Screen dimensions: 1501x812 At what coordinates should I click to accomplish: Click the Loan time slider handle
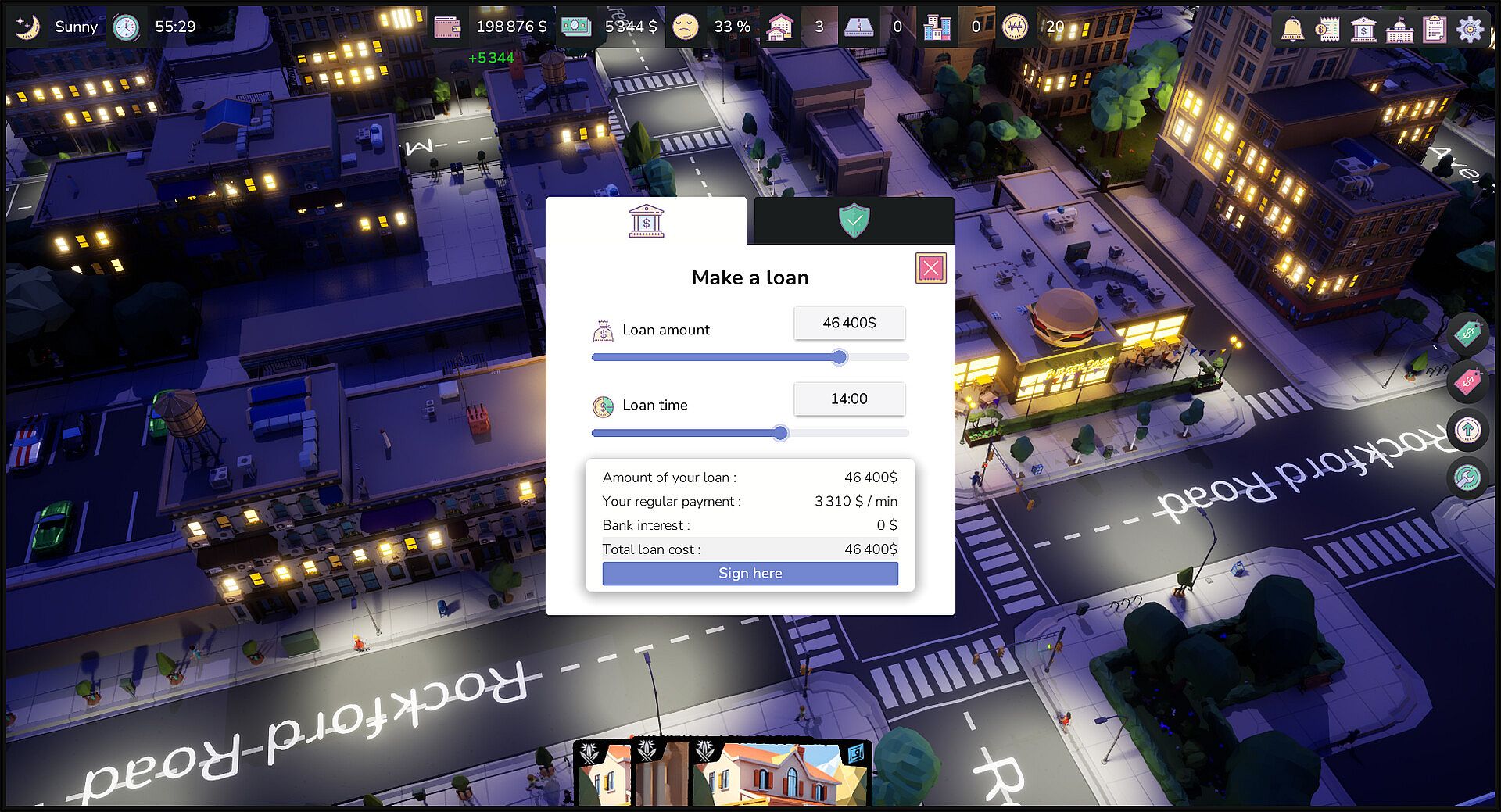pyautogui.click(x=780, y=433)
